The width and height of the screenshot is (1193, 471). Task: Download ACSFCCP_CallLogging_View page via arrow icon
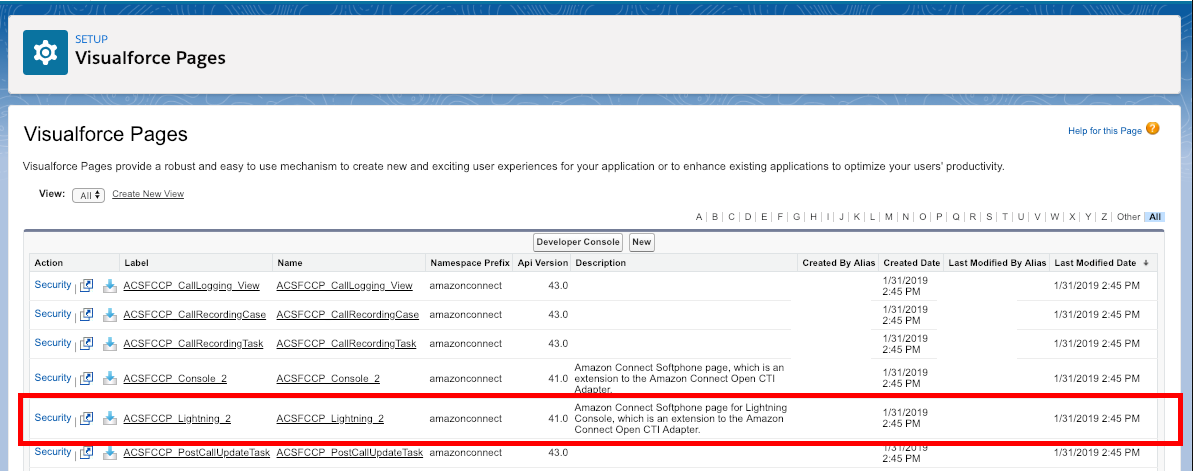(110, 286)
